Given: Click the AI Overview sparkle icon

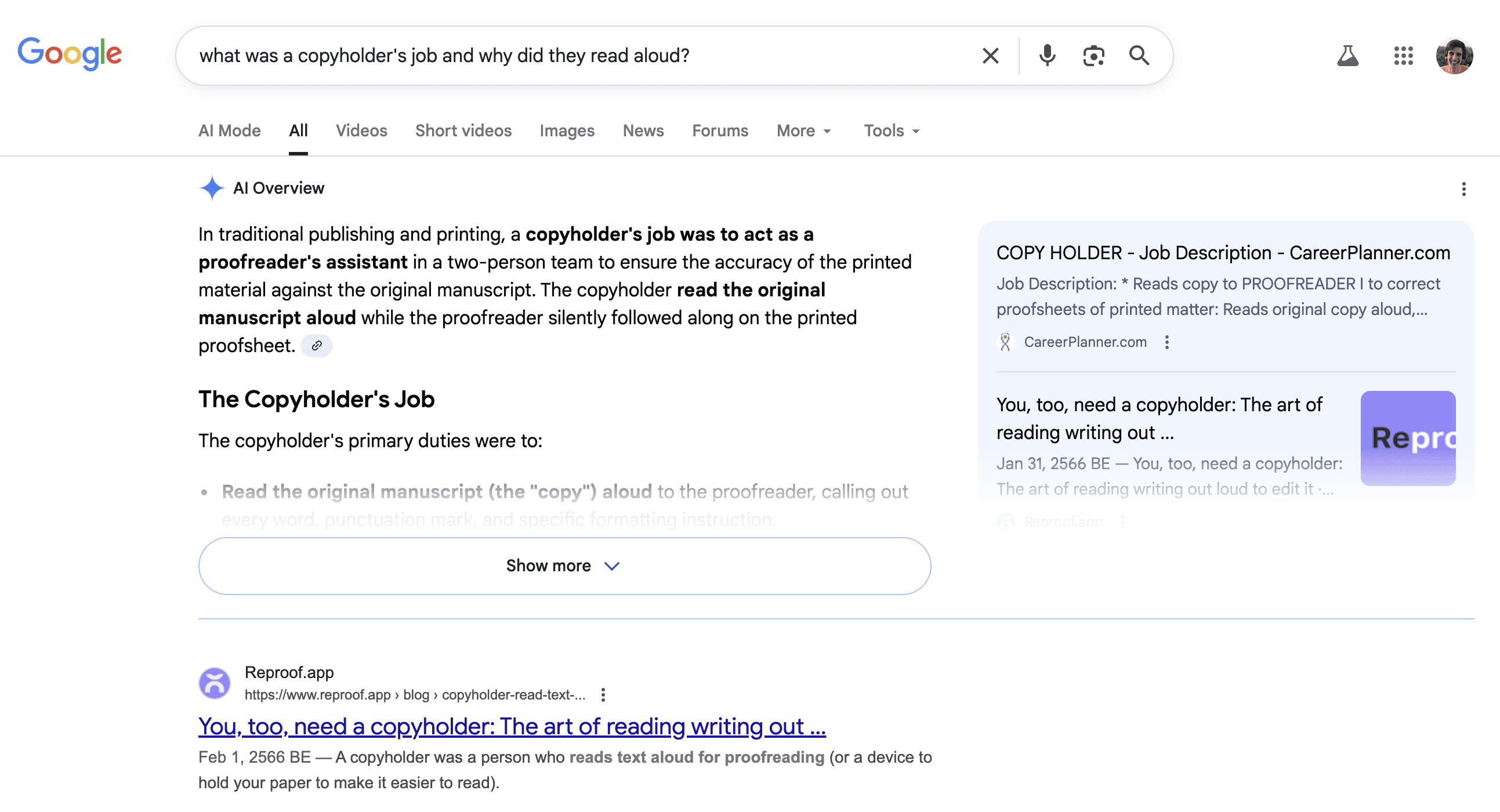Looking at the screenshot, I should point(212,187).
